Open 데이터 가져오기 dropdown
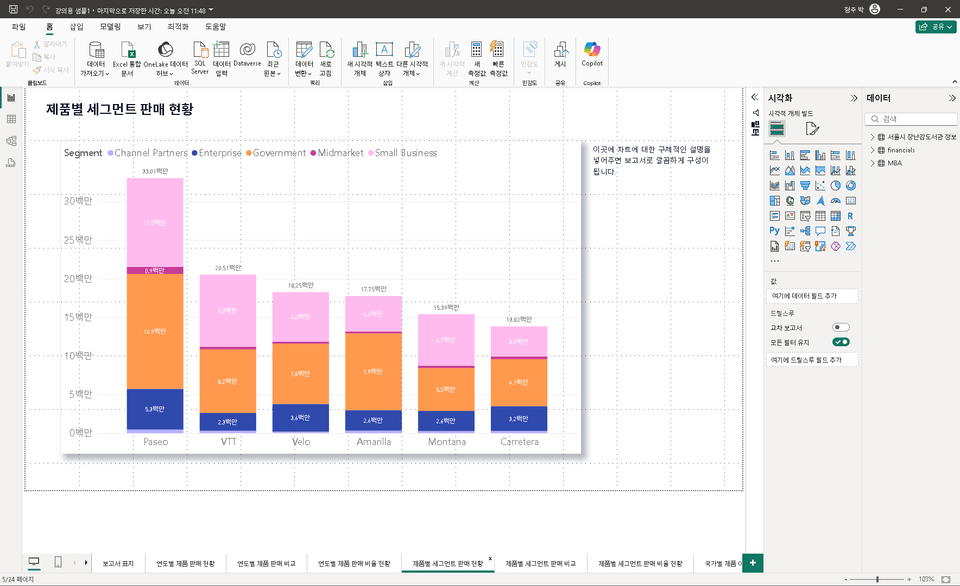 point(95,59)
